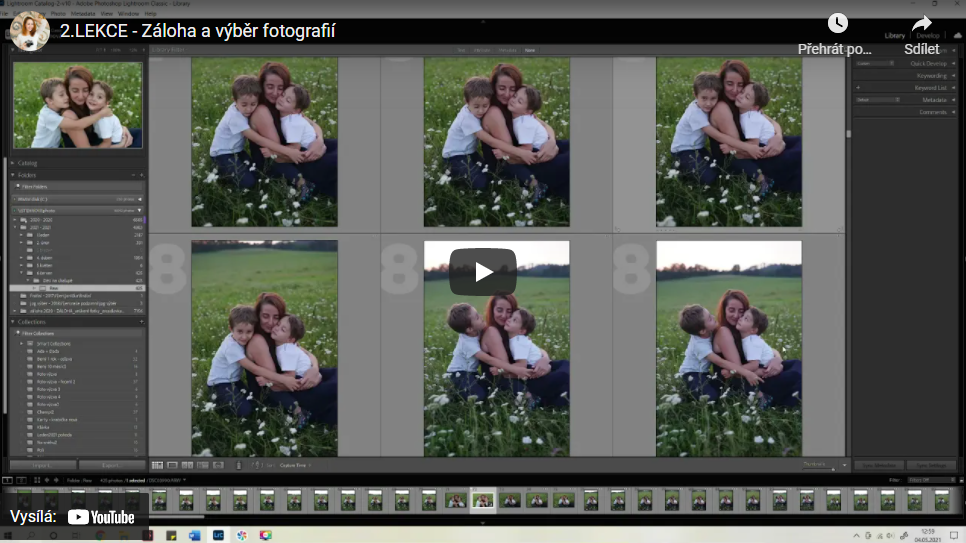Open the Window menu in Lightroom
966x543 pixels.
tap(128, 14)
